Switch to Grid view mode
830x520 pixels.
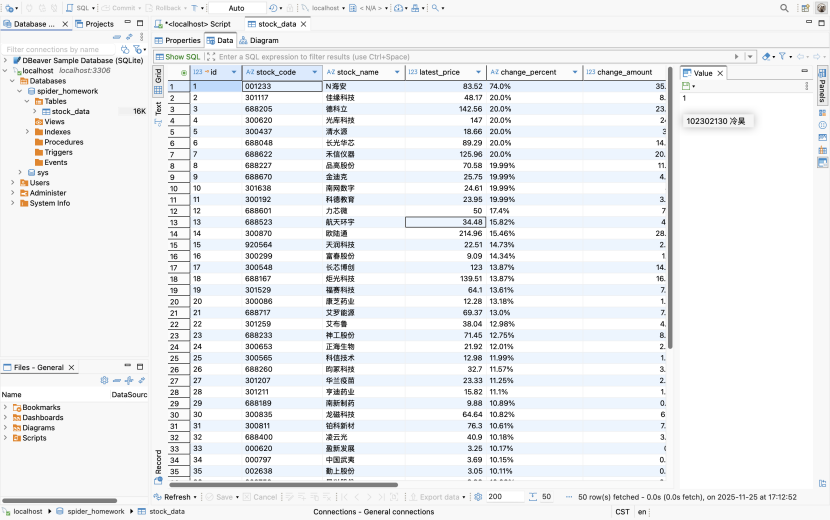[x=158, y=81]
